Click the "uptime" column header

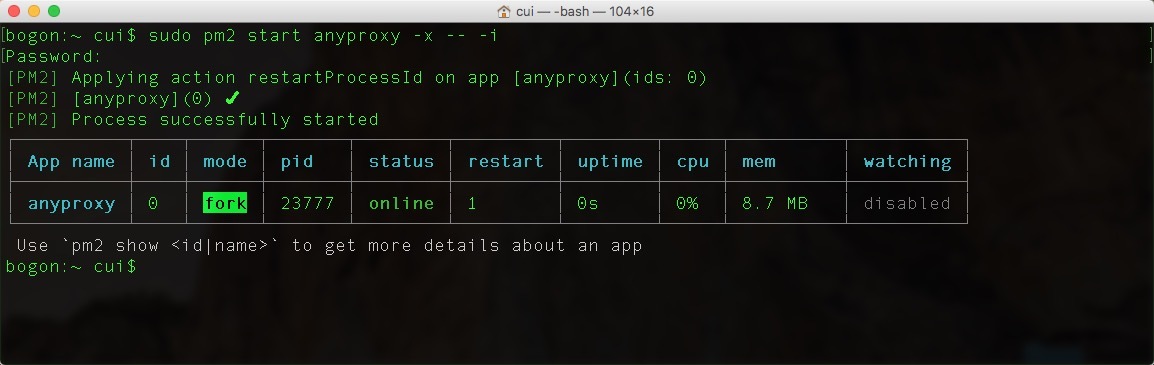[609, 162]
